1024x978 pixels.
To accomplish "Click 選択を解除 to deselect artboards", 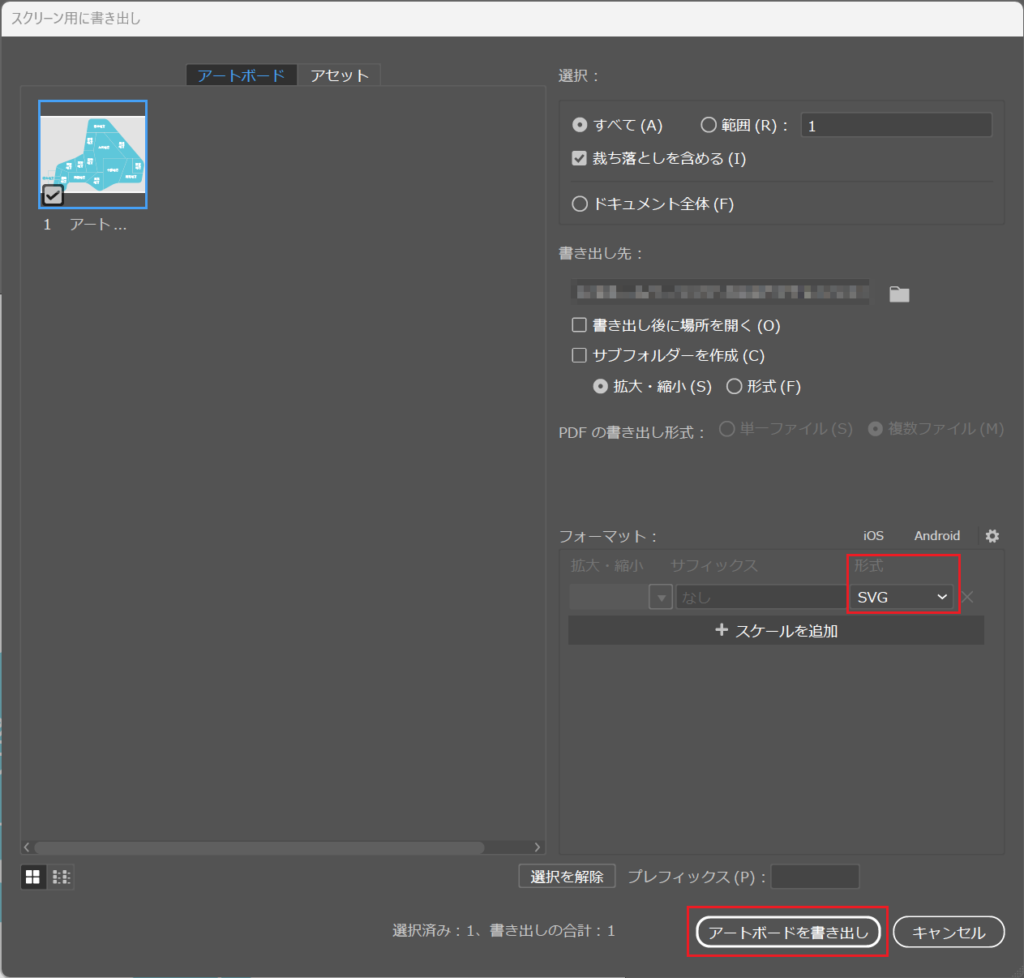I will click(x=566, y=876).
